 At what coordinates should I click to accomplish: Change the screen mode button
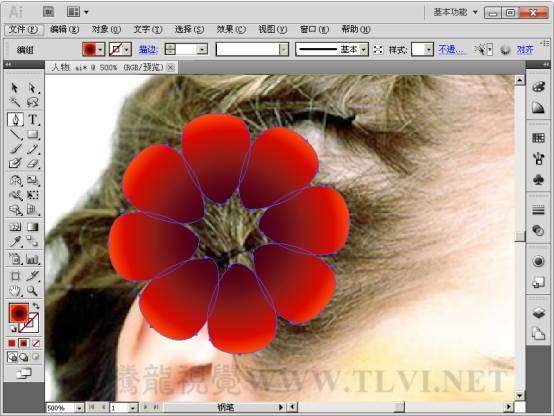pyautogui.click(x=24, y=373)
